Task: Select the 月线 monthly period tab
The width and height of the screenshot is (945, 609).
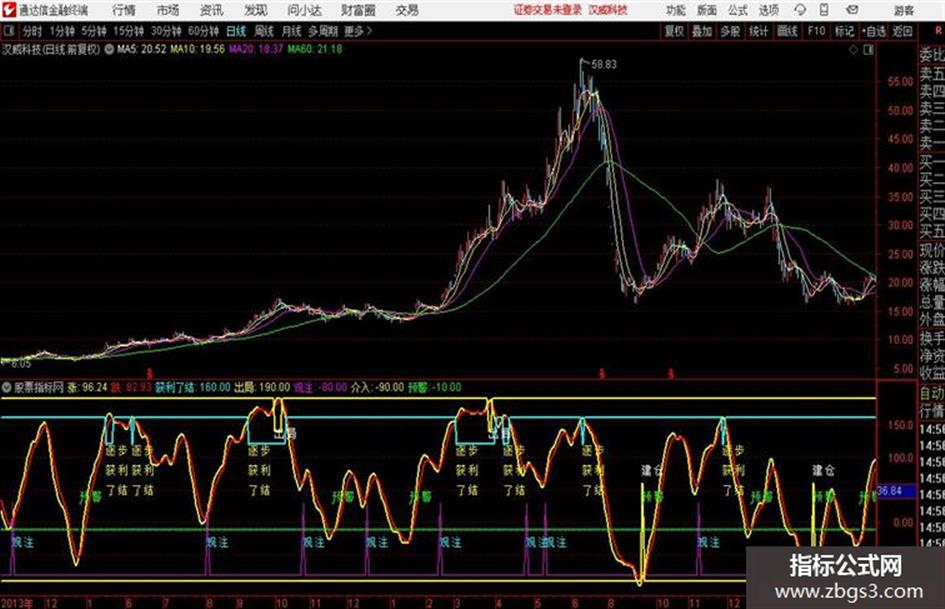Action: (x=291, y=31)
